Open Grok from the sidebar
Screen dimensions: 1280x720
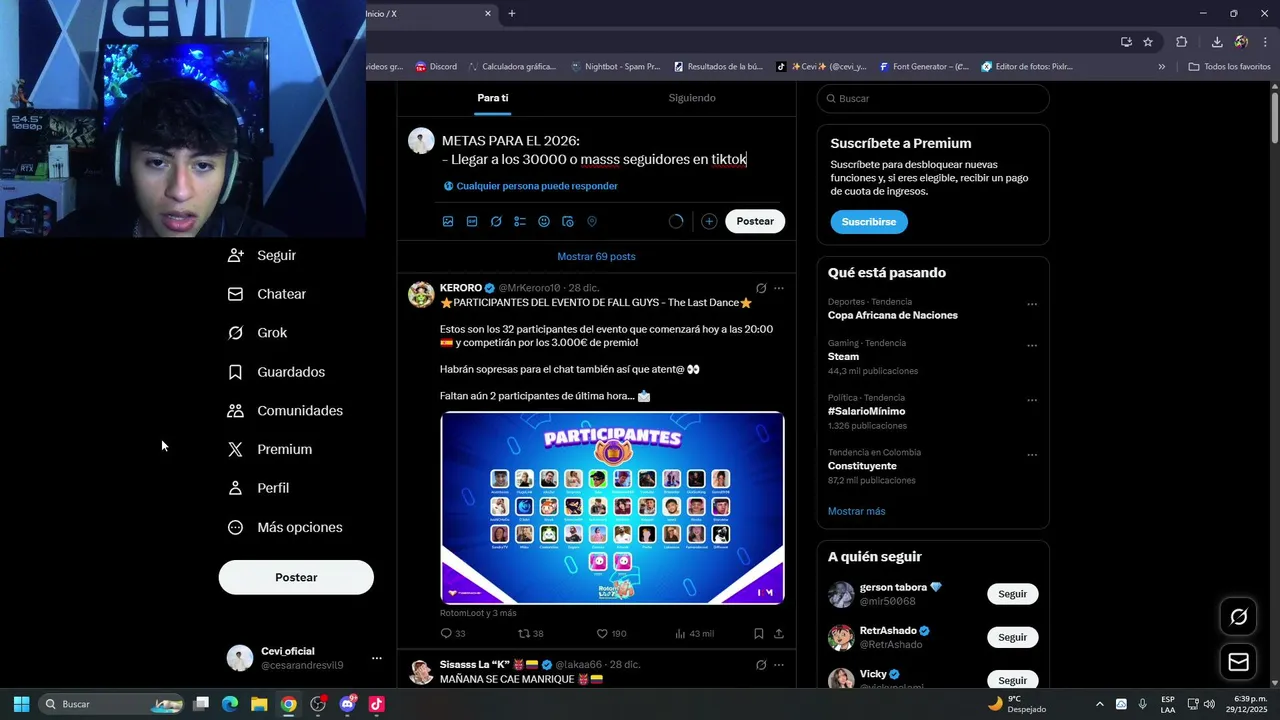pyautogui.click(x=258, y=333)
